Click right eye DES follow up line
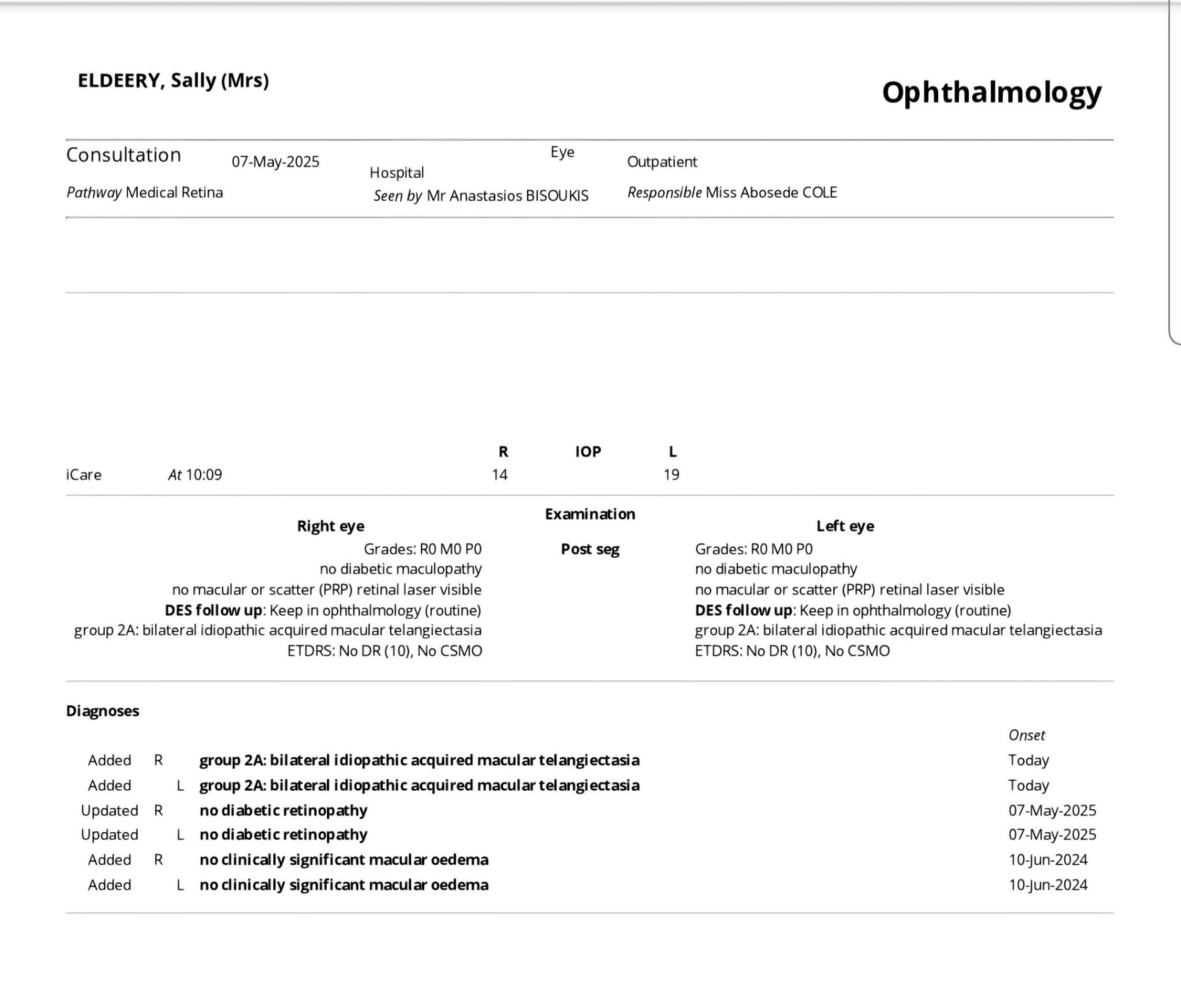 point(323,610)
